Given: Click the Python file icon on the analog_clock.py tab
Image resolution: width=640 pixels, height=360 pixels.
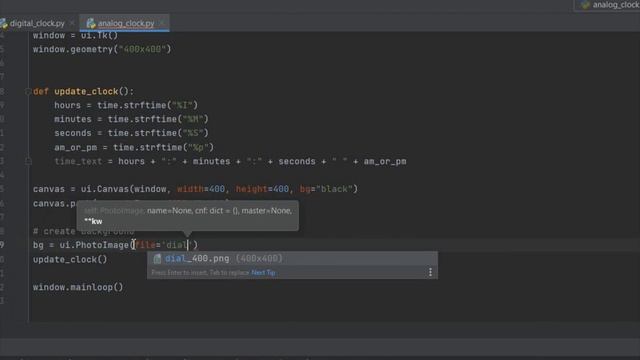Looking at the screenshot, I should tap(91, 24).
